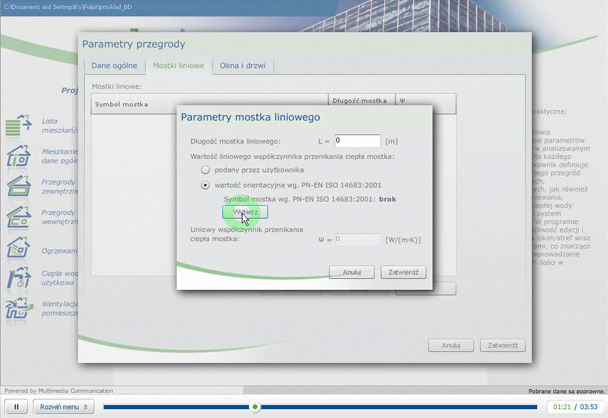The height and width of the screenshot is (418, 608).
Task: Click Anuluj in Parametry mostka liniowego dialog
Action: [x=352, y=272]
